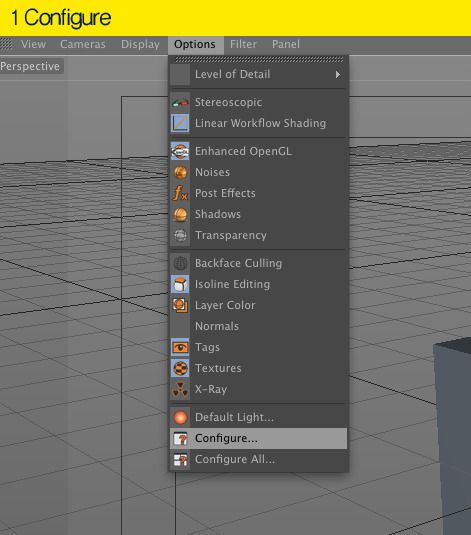The height and width of the screenshot is (535, 471).
Task: Click the Noises sphere icon
Action: (180, 172)
